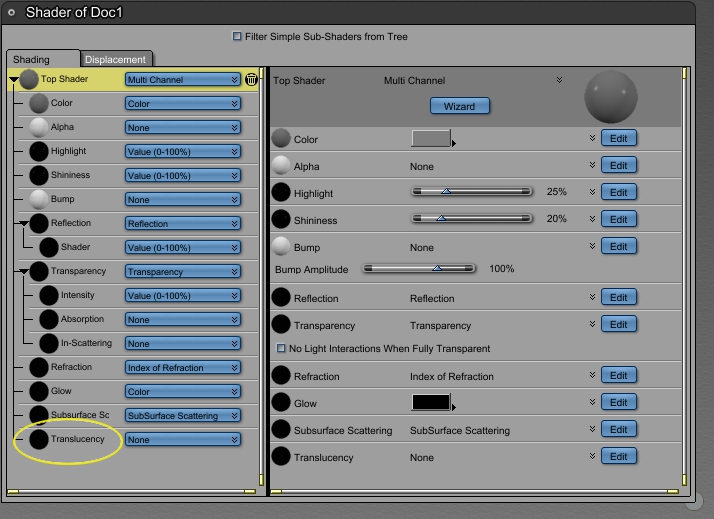This screenshot has width=714, height=519.
Task: Click Highlight sphere icon in right panel
Action: 281,192
